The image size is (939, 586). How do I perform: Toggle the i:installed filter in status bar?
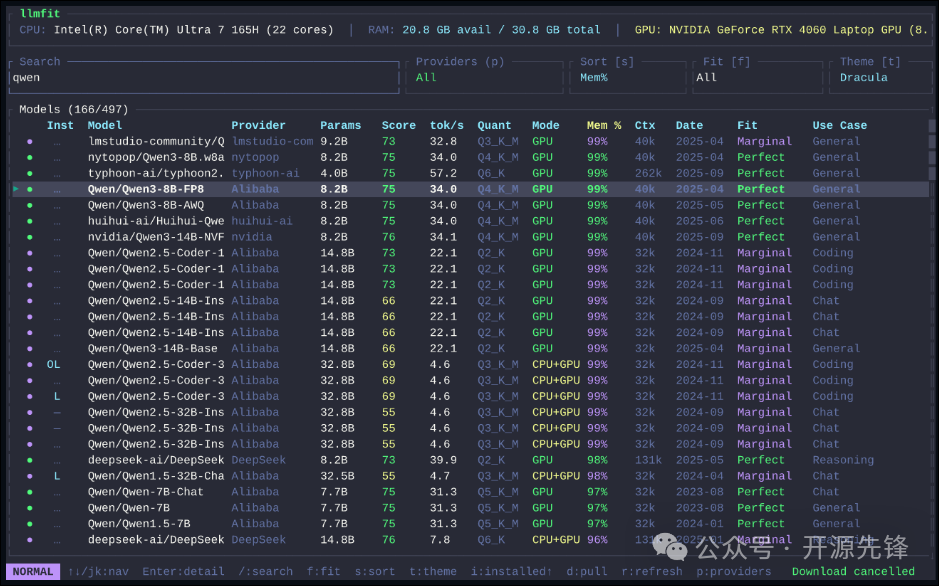click(507, 572)
